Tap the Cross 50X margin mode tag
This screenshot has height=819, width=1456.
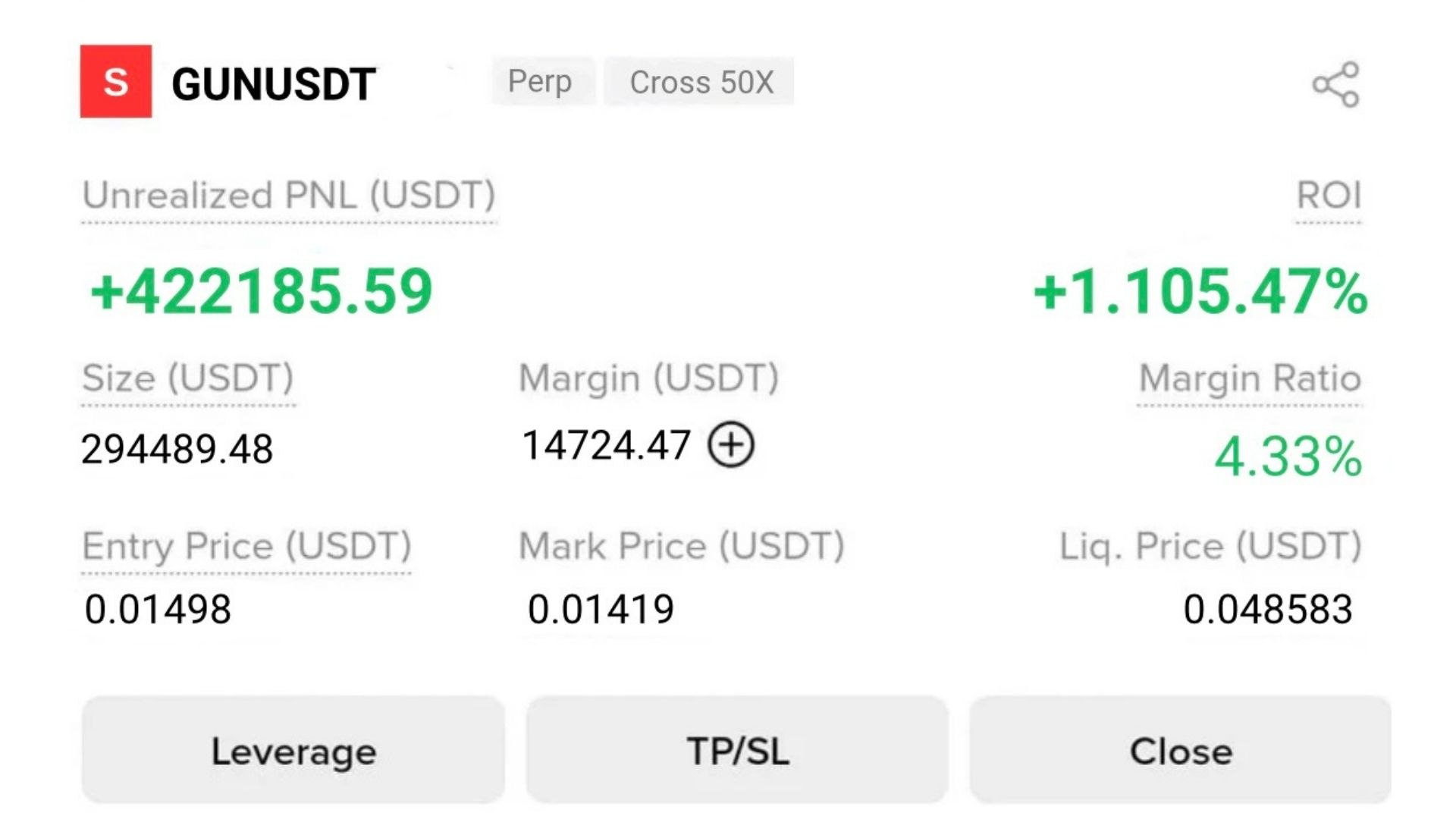click(x=700, y=81)
